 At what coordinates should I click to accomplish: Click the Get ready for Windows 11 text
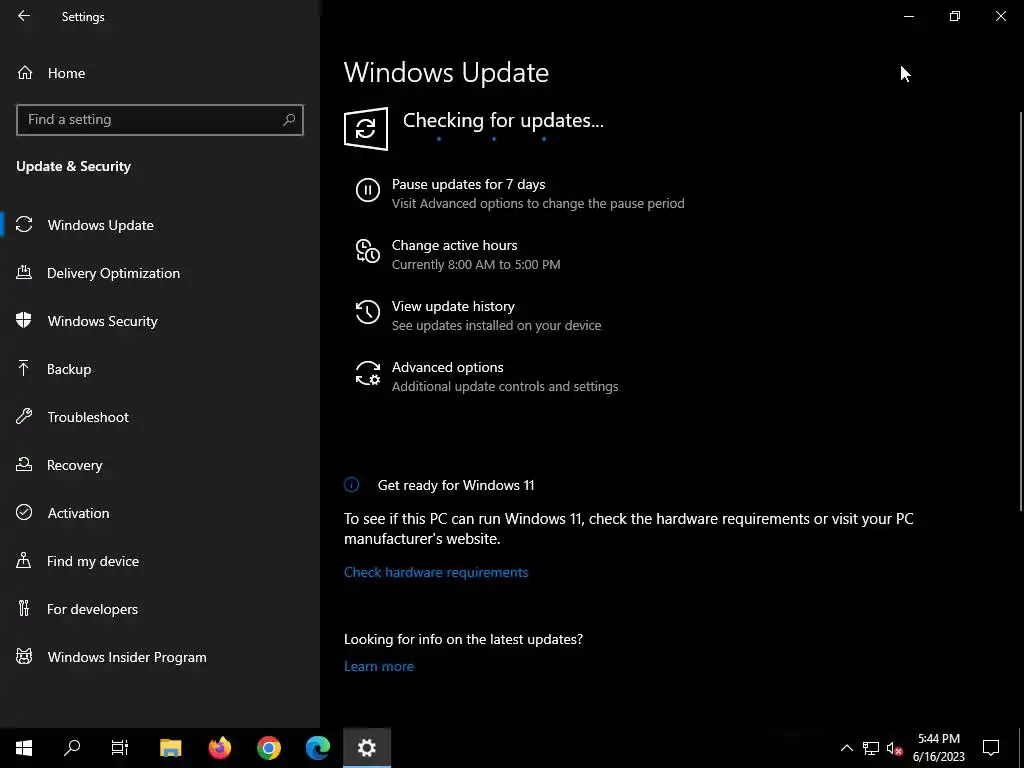point(456,485)
